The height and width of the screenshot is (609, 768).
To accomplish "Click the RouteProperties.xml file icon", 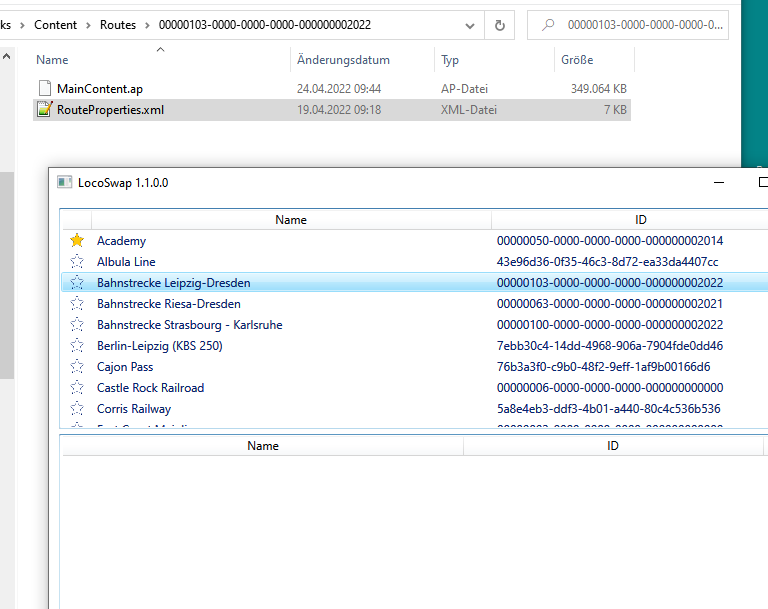I will [x=45, y=109].
